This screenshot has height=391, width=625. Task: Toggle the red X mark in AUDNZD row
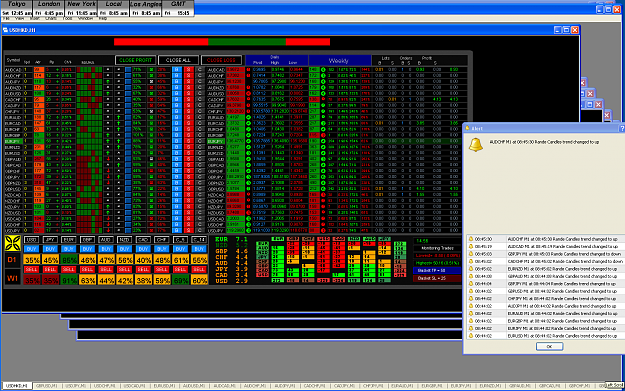click(x=151, y=88)
